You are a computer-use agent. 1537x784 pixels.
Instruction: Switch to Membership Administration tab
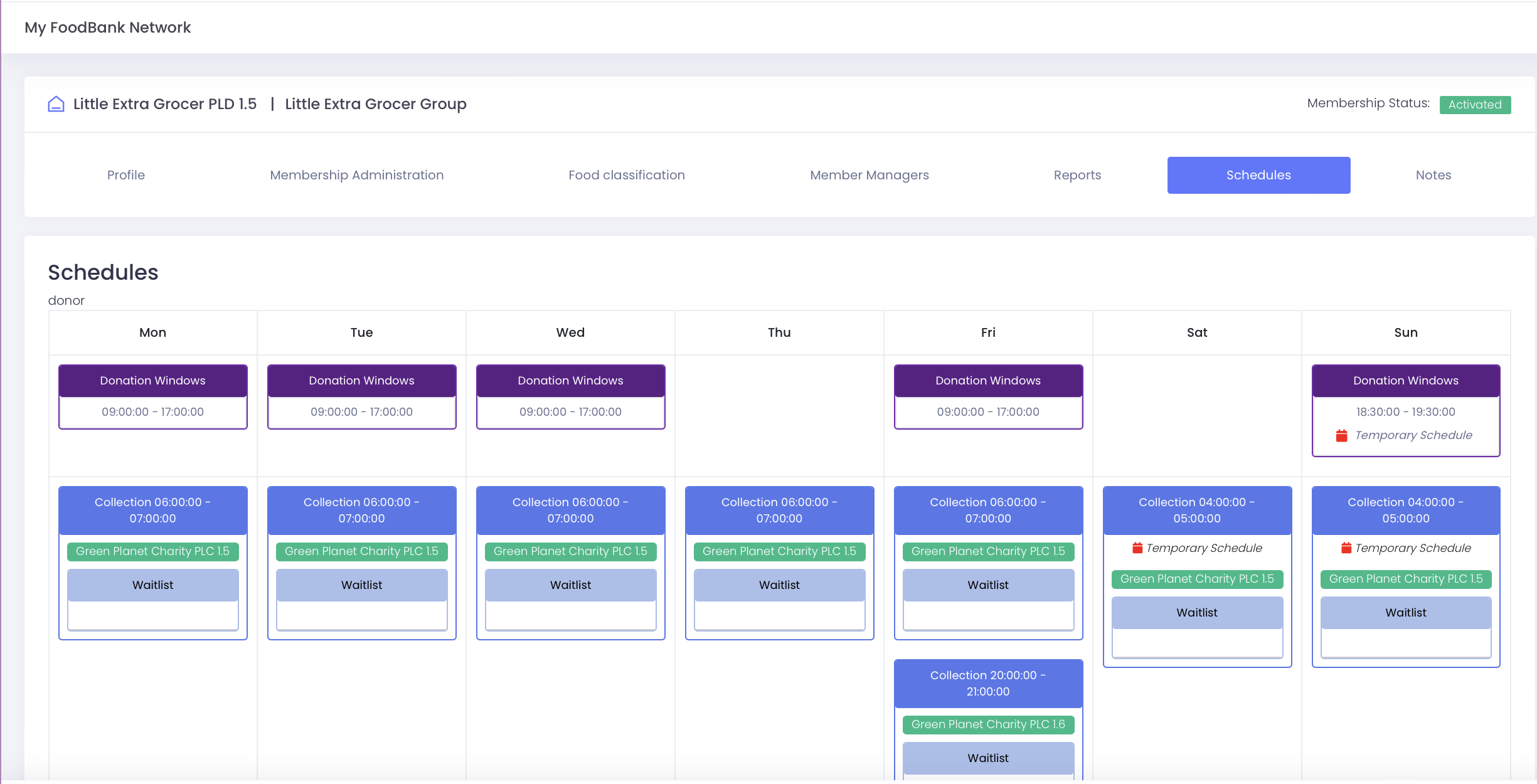[356, 175]
